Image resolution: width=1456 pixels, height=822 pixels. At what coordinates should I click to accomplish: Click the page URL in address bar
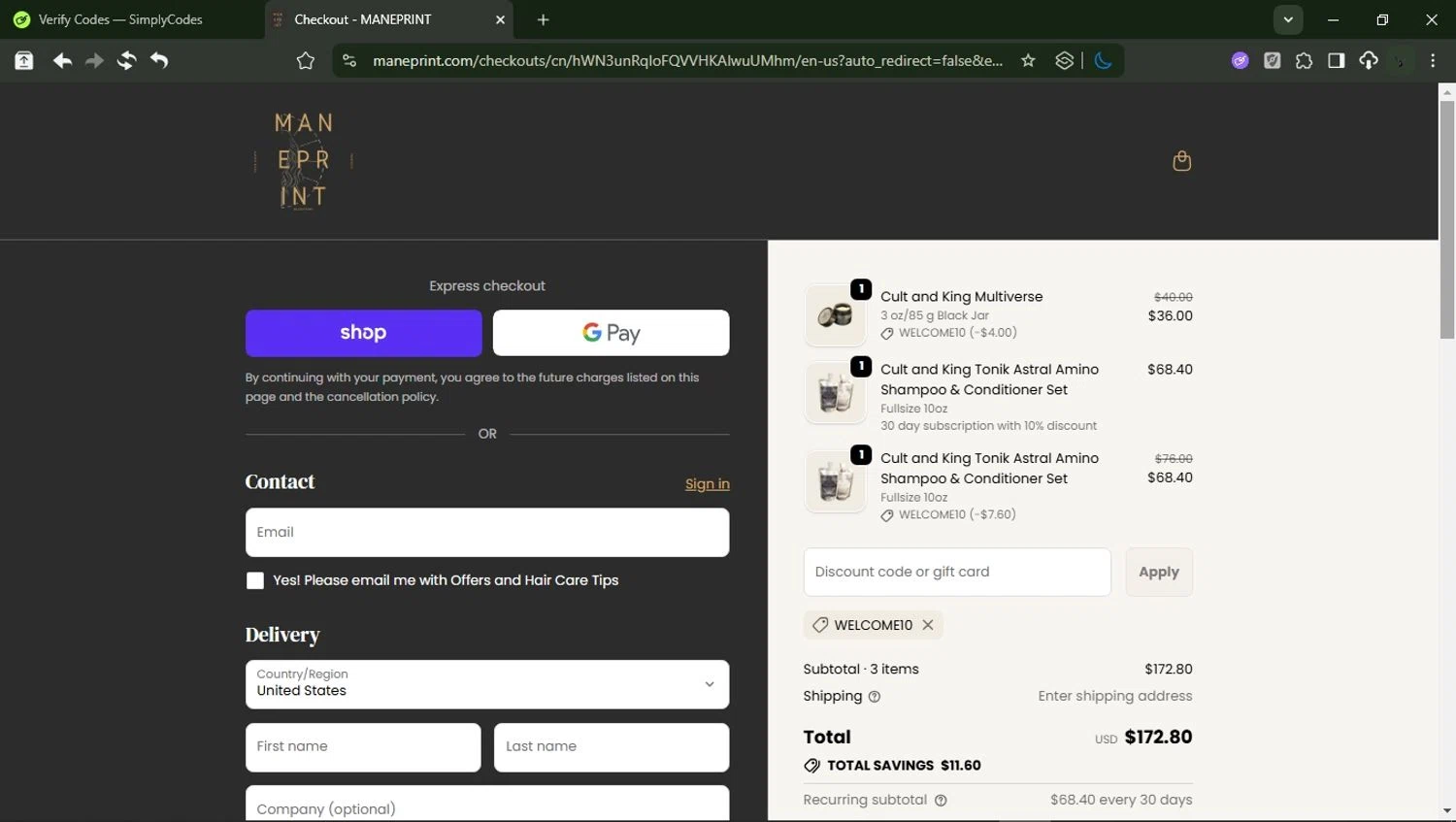(687, 61)
